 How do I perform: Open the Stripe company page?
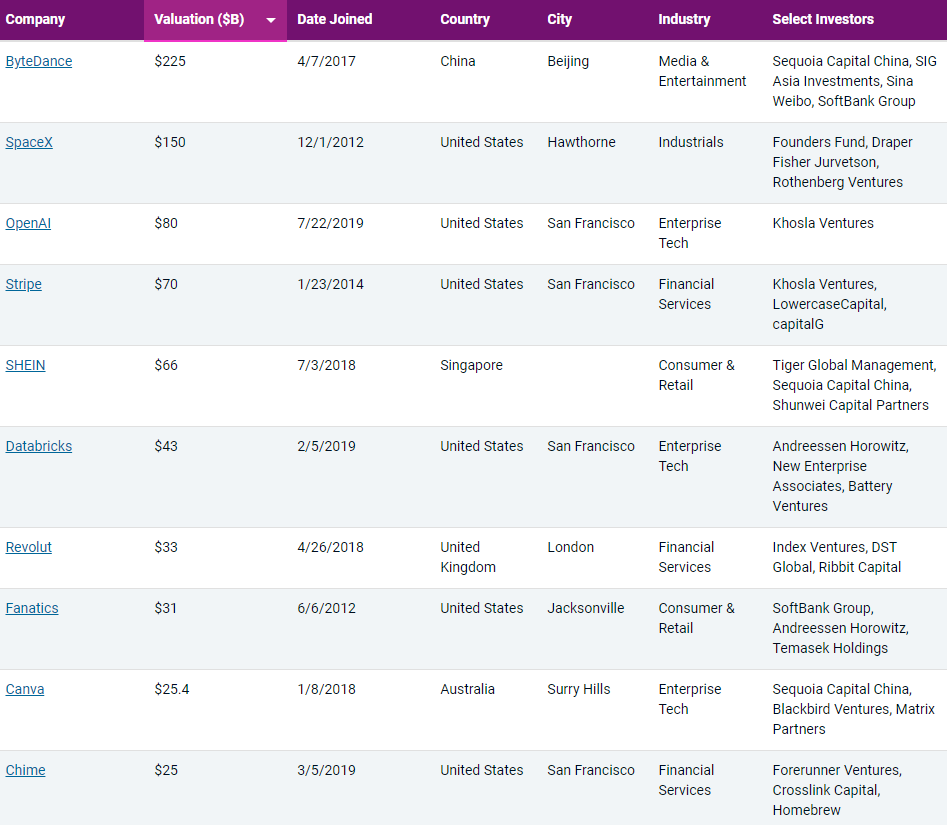24,284
